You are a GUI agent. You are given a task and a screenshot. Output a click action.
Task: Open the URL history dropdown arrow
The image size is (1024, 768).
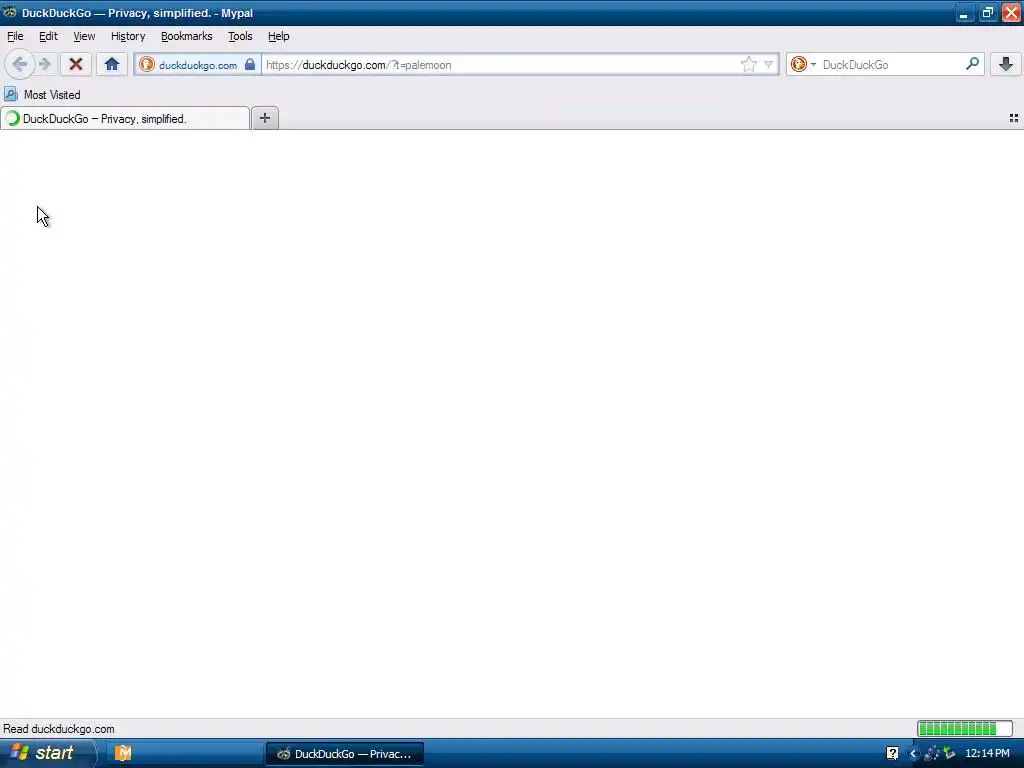[x=769, y=64]
